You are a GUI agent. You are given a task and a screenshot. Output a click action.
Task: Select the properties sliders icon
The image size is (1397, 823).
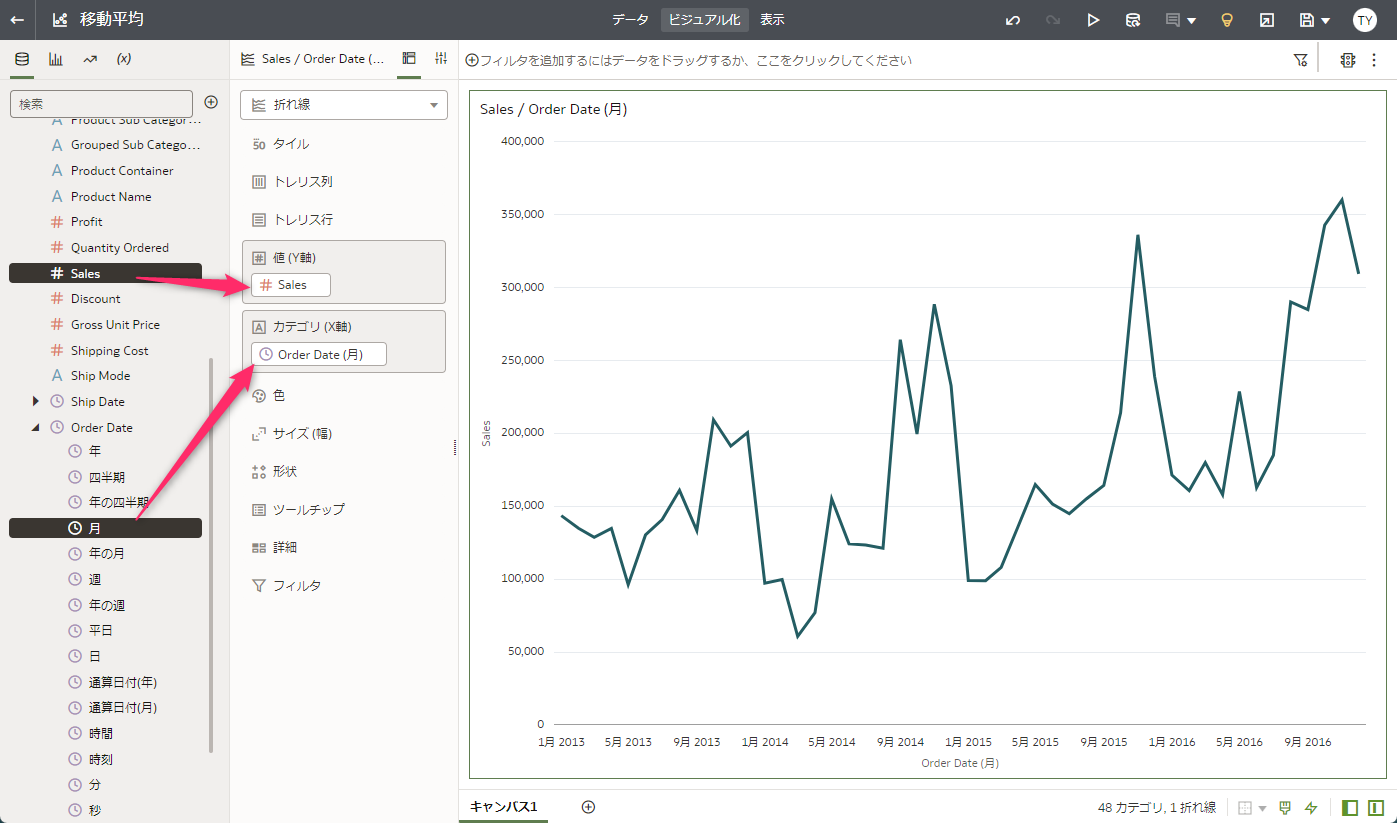[441, 59]
